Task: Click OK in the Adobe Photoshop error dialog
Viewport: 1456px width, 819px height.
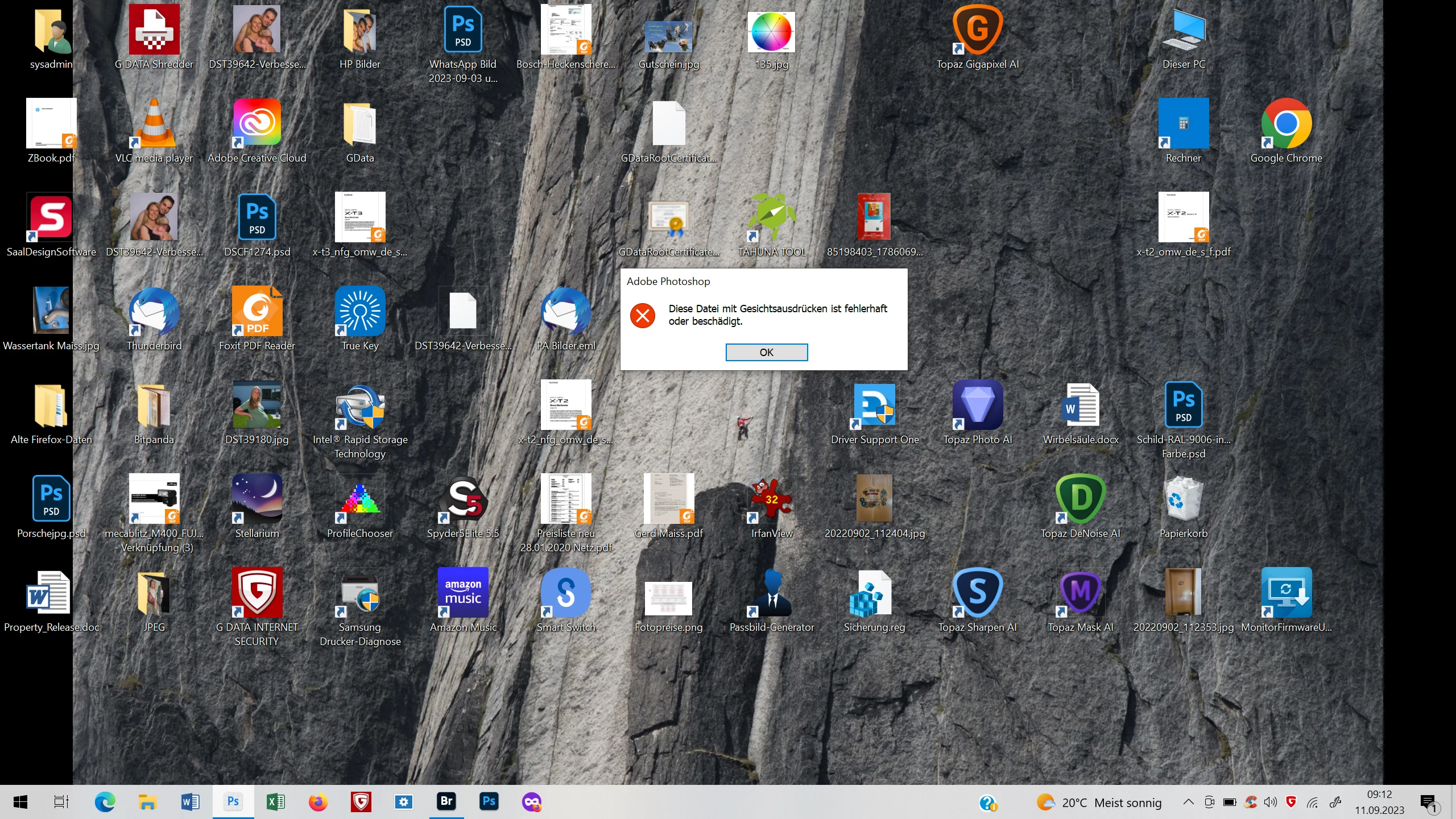Action: pos(766,352)
